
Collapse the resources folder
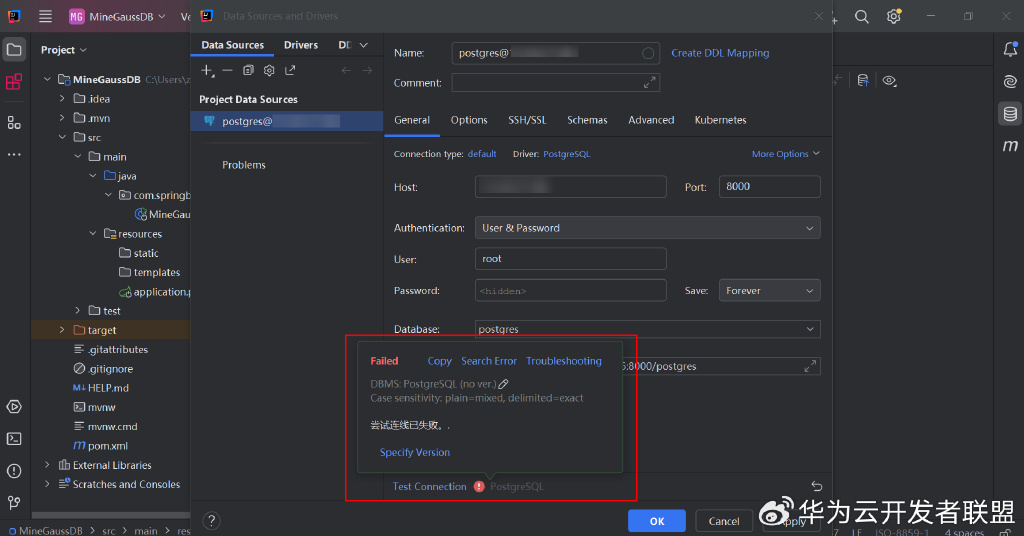click(93, 234)
